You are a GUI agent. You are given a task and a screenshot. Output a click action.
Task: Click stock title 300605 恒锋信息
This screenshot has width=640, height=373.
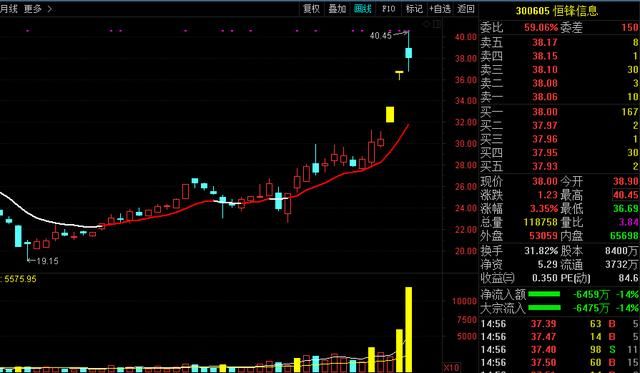[x=557, y=11]
